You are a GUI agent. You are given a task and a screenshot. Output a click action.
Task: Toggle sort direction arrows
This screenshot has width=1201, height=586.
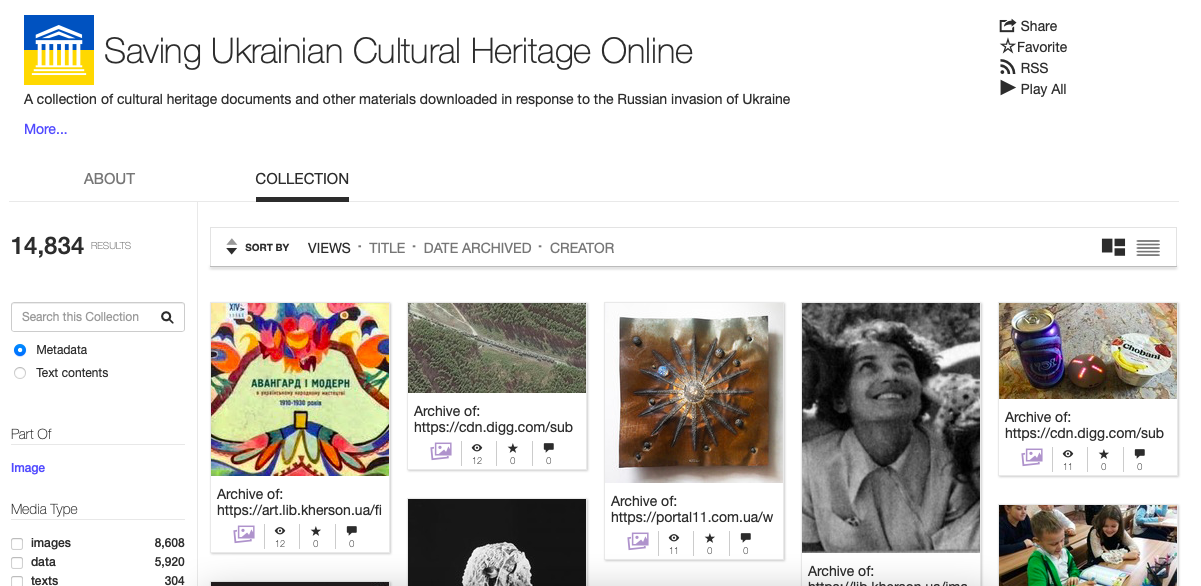coord(231,247)
